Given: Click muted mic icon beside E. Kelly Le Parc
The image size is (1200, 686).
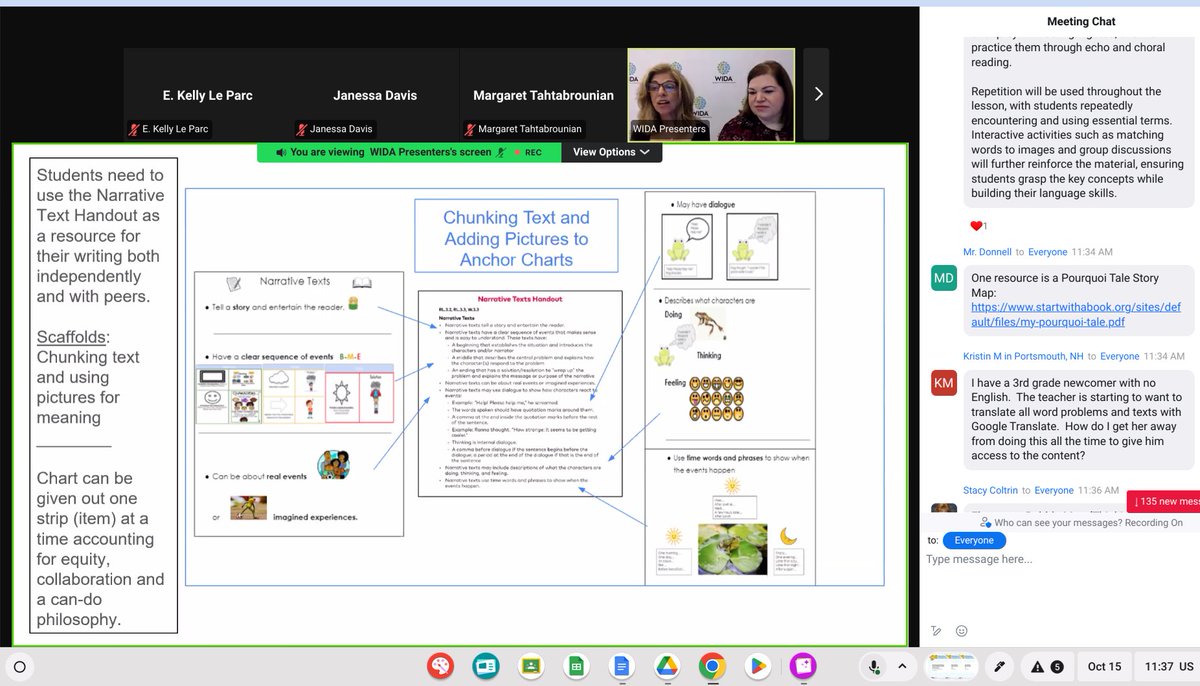Looking at the screenshot, I should [133, 129].
